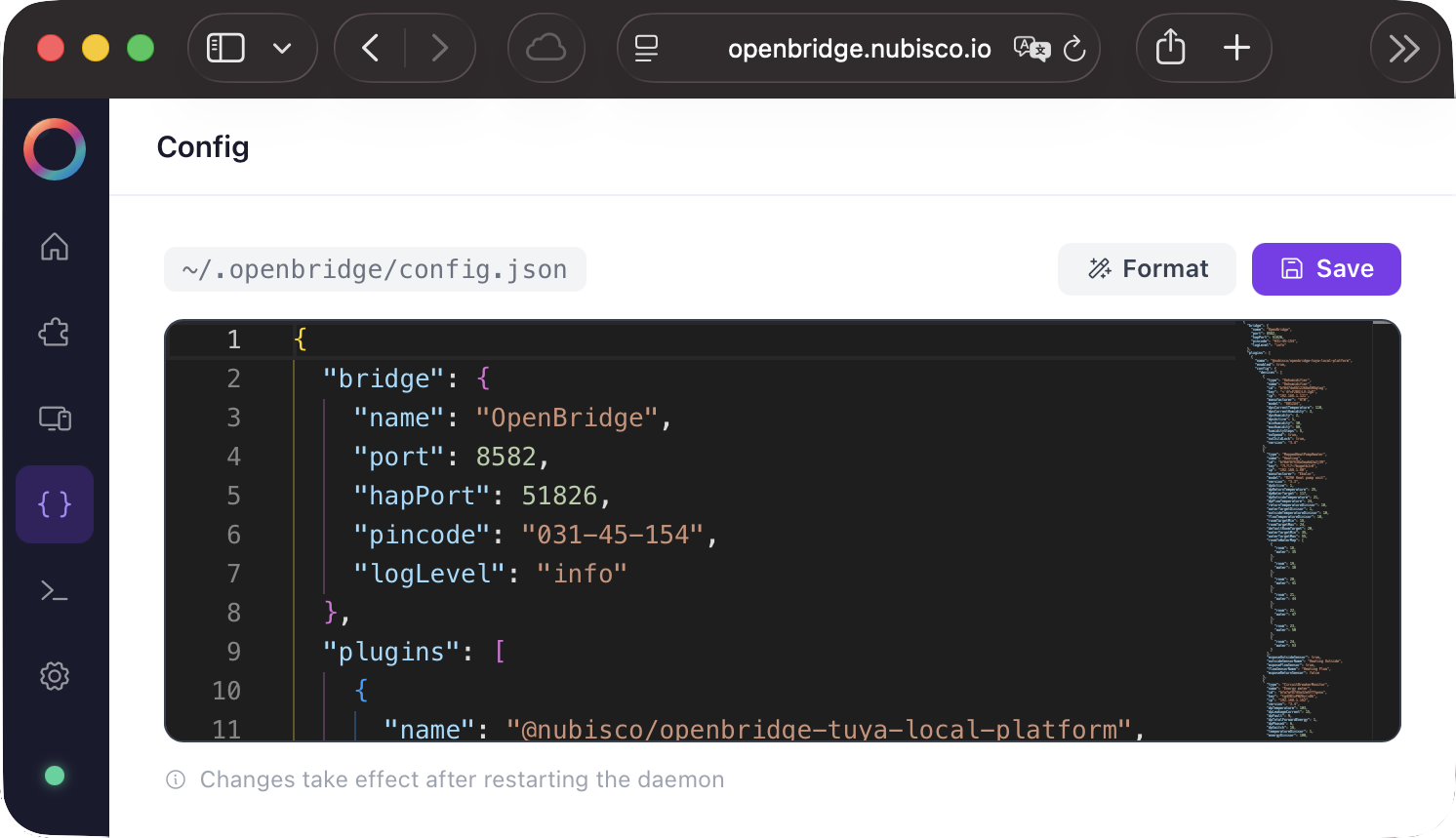Screen dimensions: 1456x838
Task: Go forward to next page
Action: pos(440,48)
